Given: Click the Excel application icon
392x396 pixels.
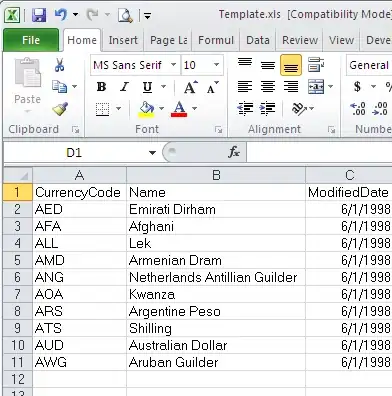Looking at the screenshot, I should point(12,15).
